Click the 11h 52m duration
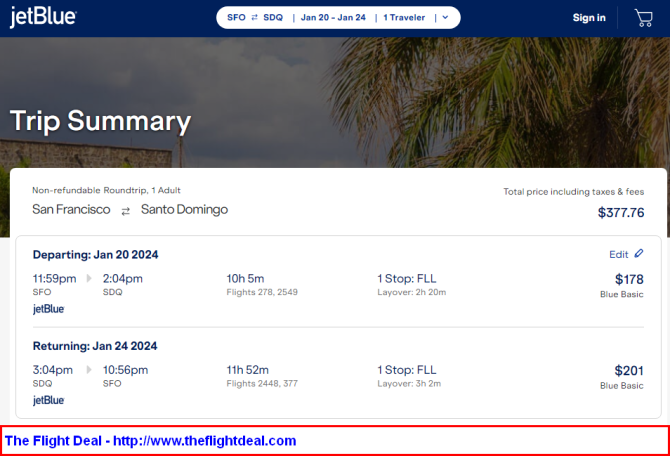670x456 pixels. tap(247, 370)
